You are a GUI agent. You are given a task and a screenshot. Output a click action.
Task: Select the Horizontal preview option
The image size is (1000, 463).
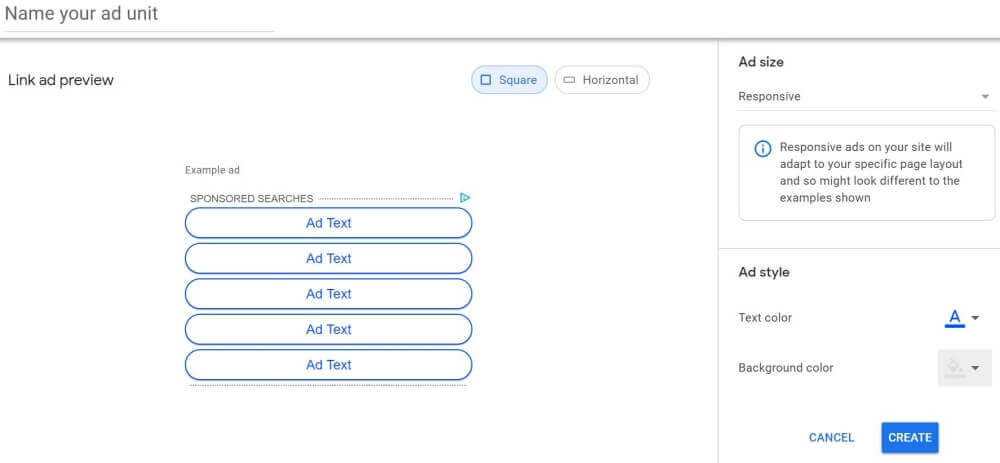602,80
